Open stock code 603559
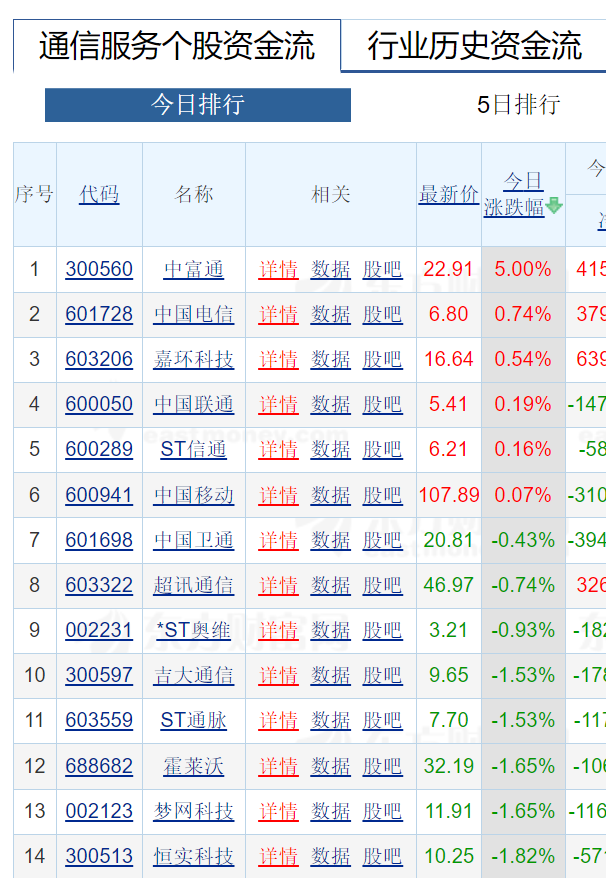The width and height of the screenshot is (606, 878). click(x=99, y=720)
